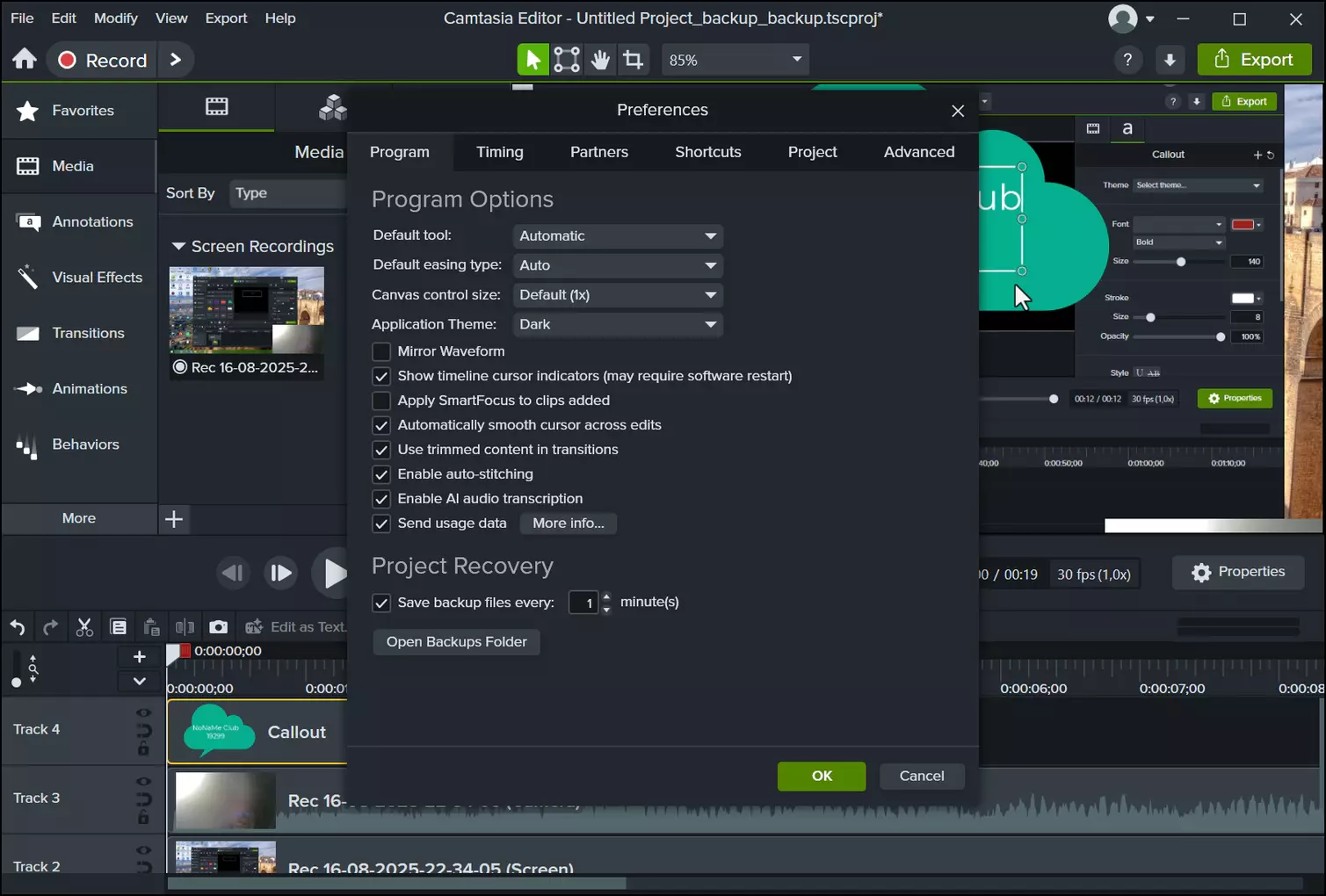Click the Undo arrow icon
Screen dimensions: 1326x896
[18, 627]
